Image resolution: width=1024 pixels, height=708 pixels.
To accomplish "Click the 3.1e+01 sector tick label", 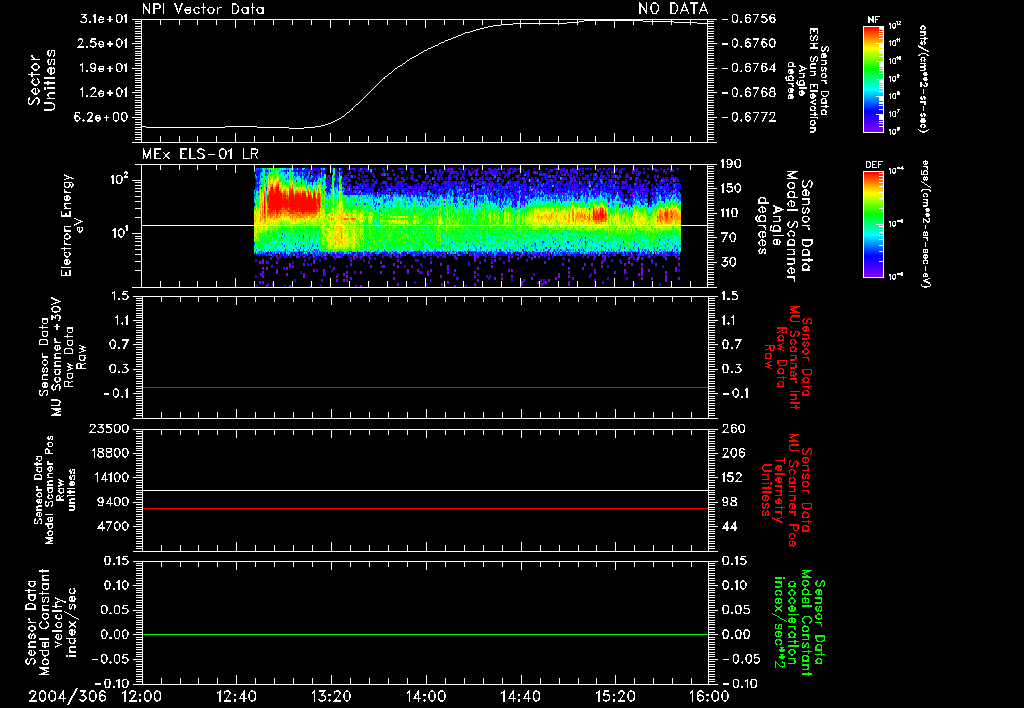I will (104, 19).
